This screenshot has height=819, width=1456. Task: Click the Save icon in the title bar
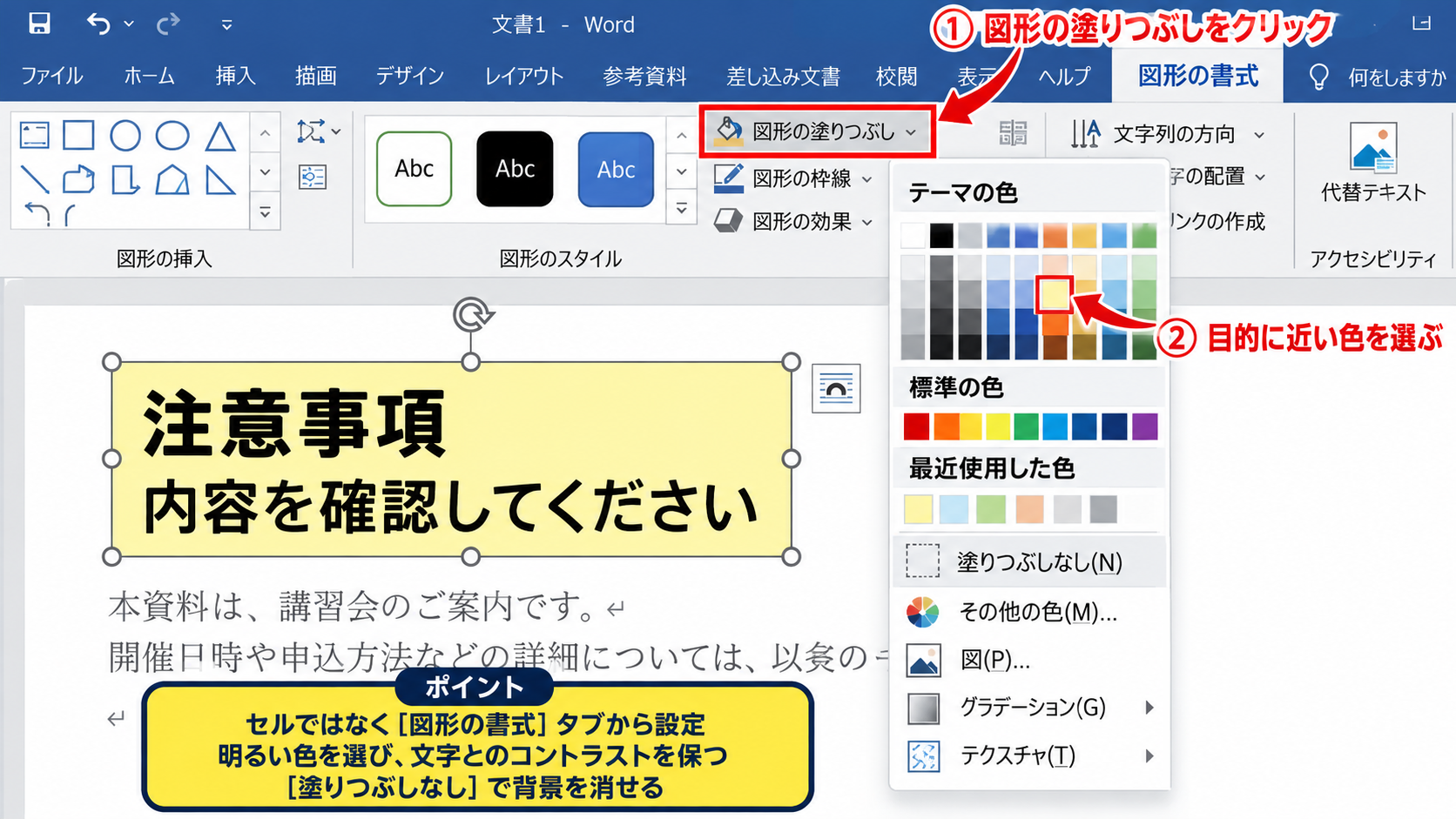[x=39, y=23]
